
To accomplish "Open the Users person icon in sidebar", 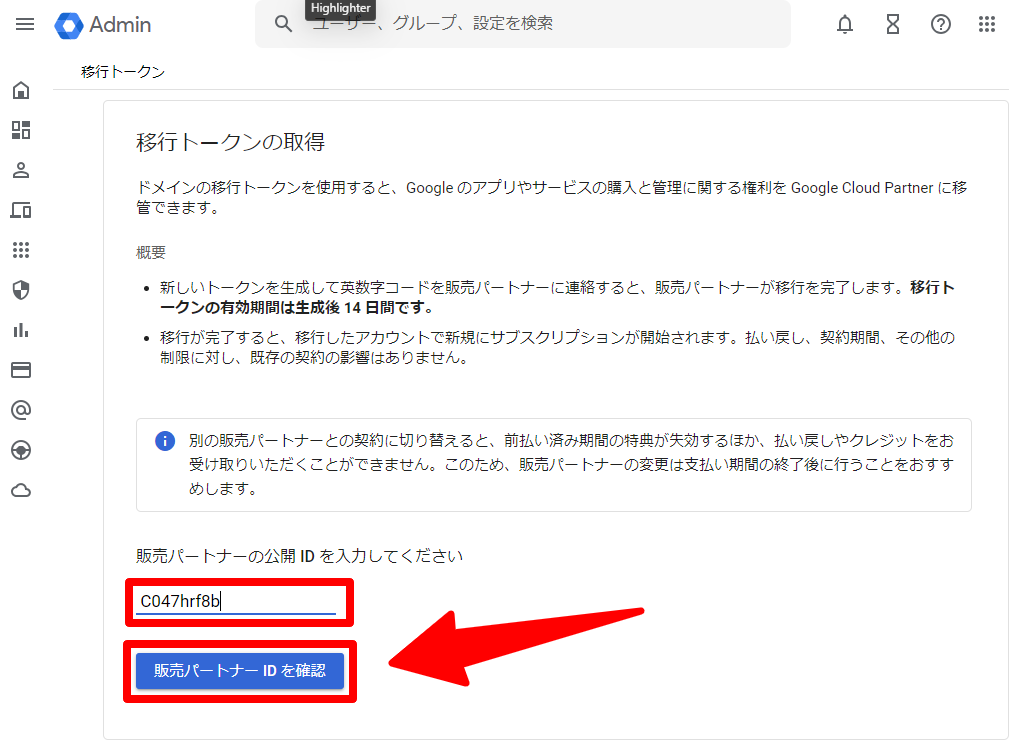I will tap(21, 170).
